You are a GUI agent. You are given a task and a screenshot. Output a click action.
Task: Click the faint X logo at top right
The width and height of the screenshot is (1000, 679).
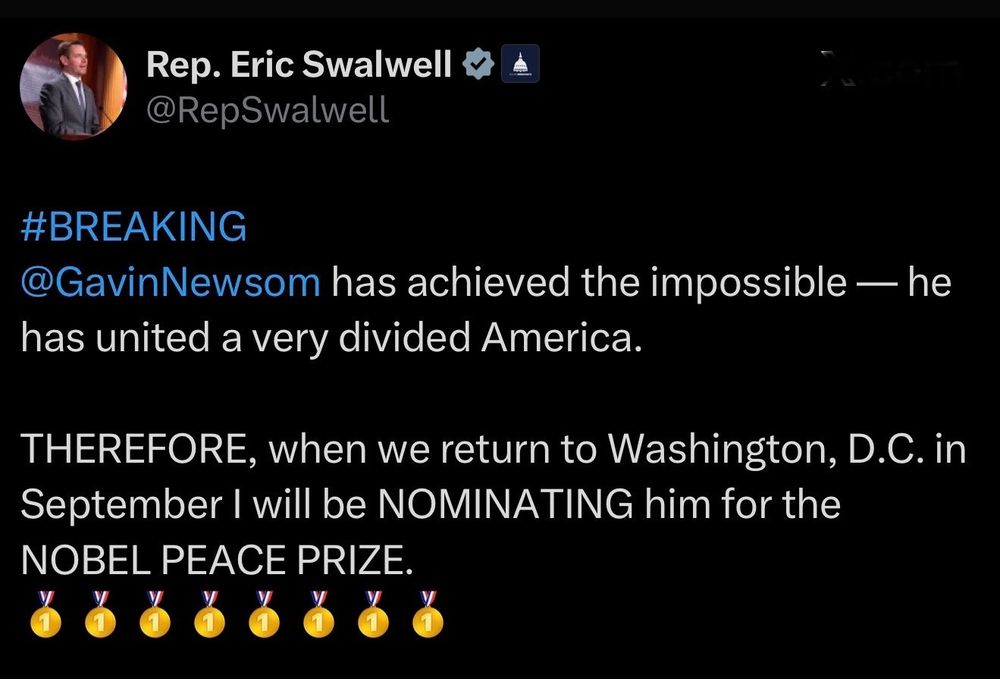tap(834, 68)
